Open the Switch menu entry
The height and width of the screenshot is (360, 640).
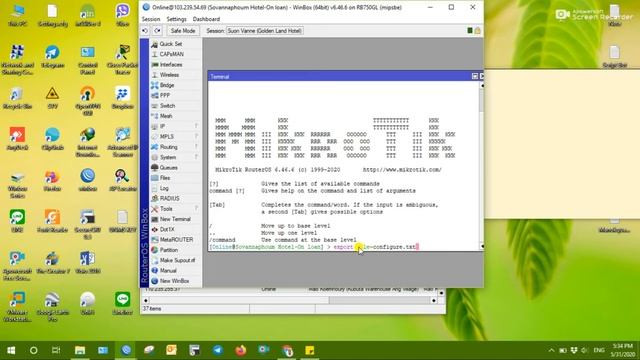[167, 106]
